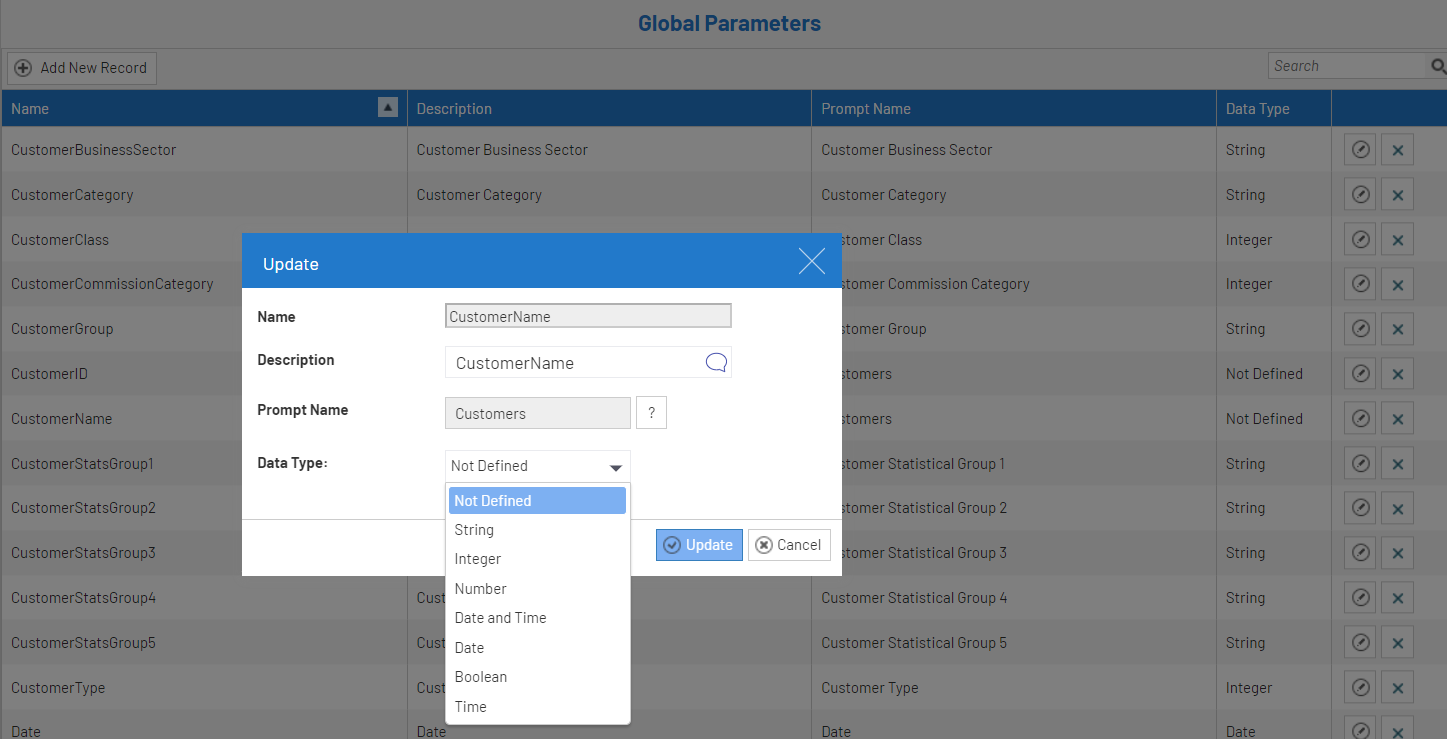This screenshot has height=739, width=1447.
Task: Collapse the Data Type dropdown arrow
Action: pos(616,467)
